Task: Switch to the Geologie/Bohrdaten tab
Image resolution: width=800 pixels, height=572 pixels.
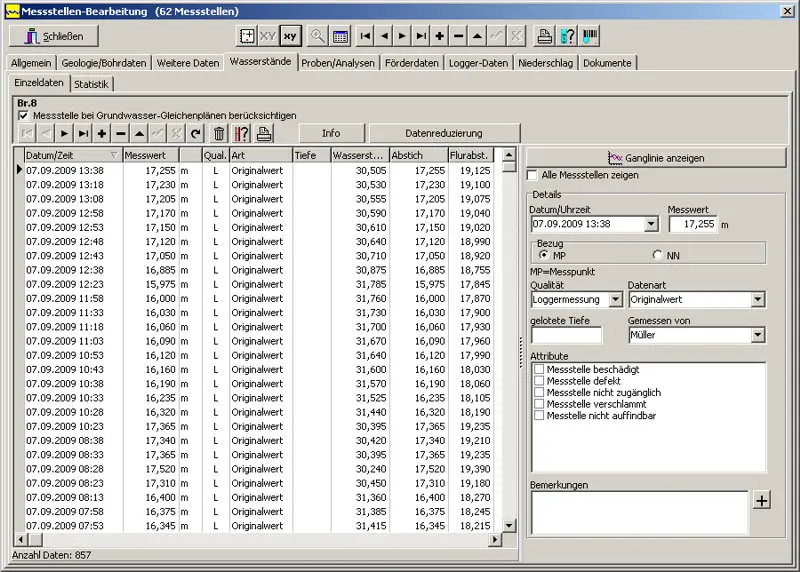Action: click(104, 63)
